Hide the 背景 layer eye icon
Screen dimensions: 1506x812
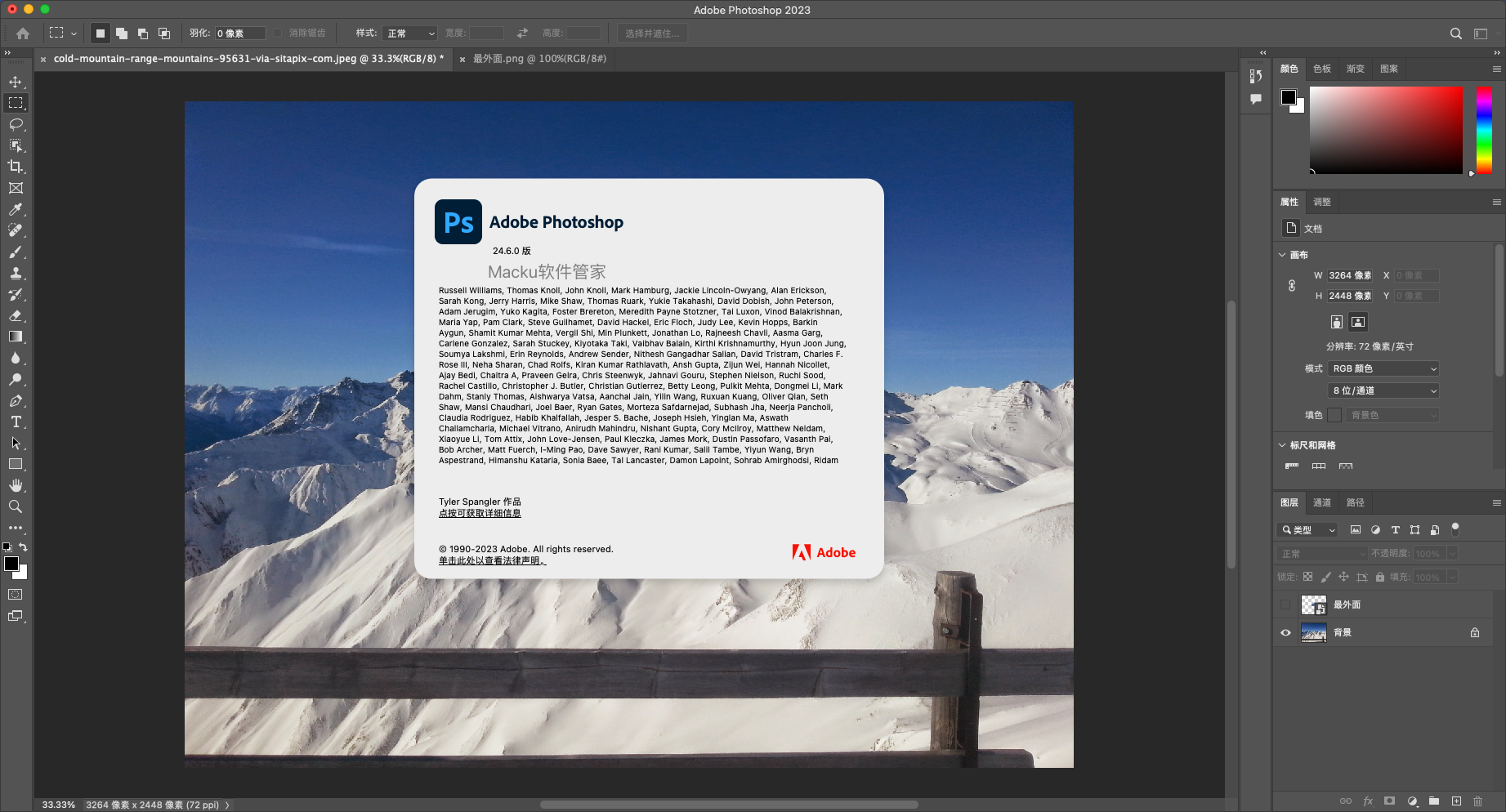(x=1285, y=633)
